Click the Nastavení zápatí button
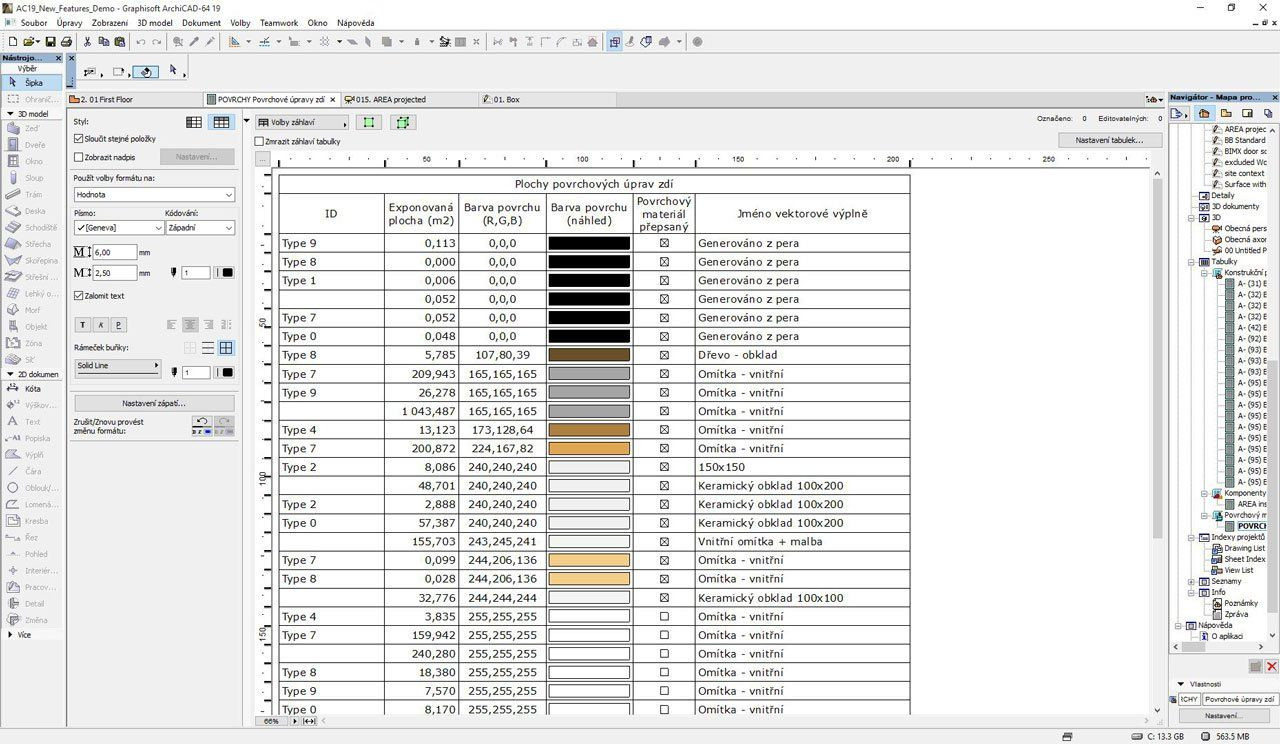 (155, 401)
